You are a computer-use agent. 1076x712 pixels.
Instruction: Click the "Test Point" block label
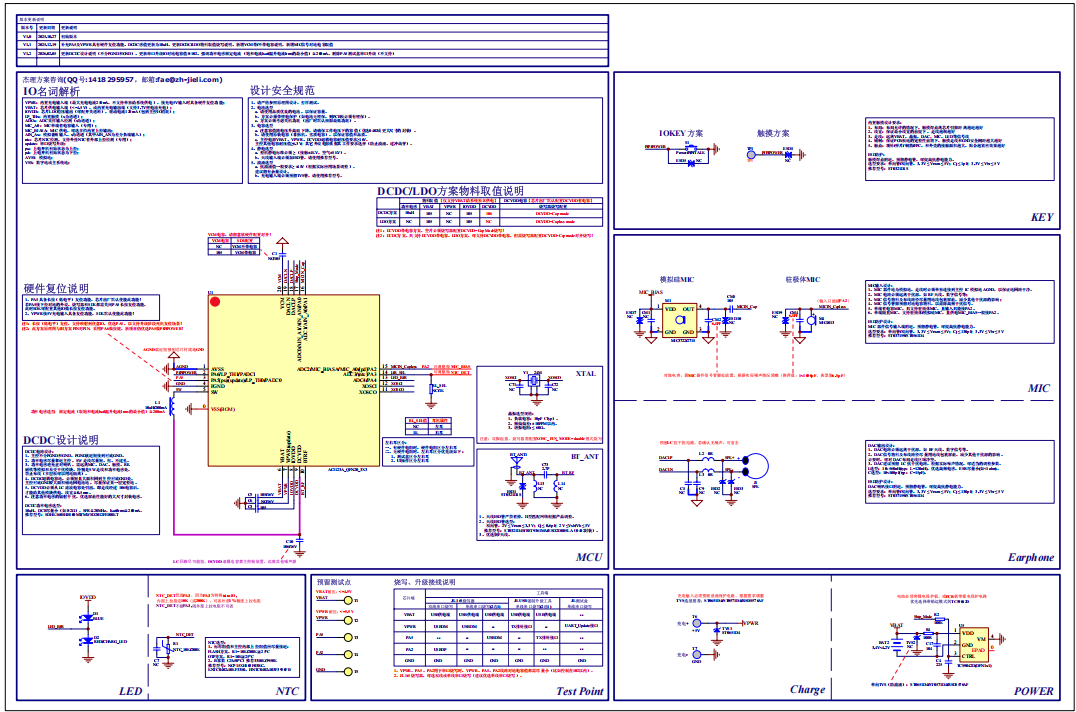pyautogui.click(x=580, y=691)
